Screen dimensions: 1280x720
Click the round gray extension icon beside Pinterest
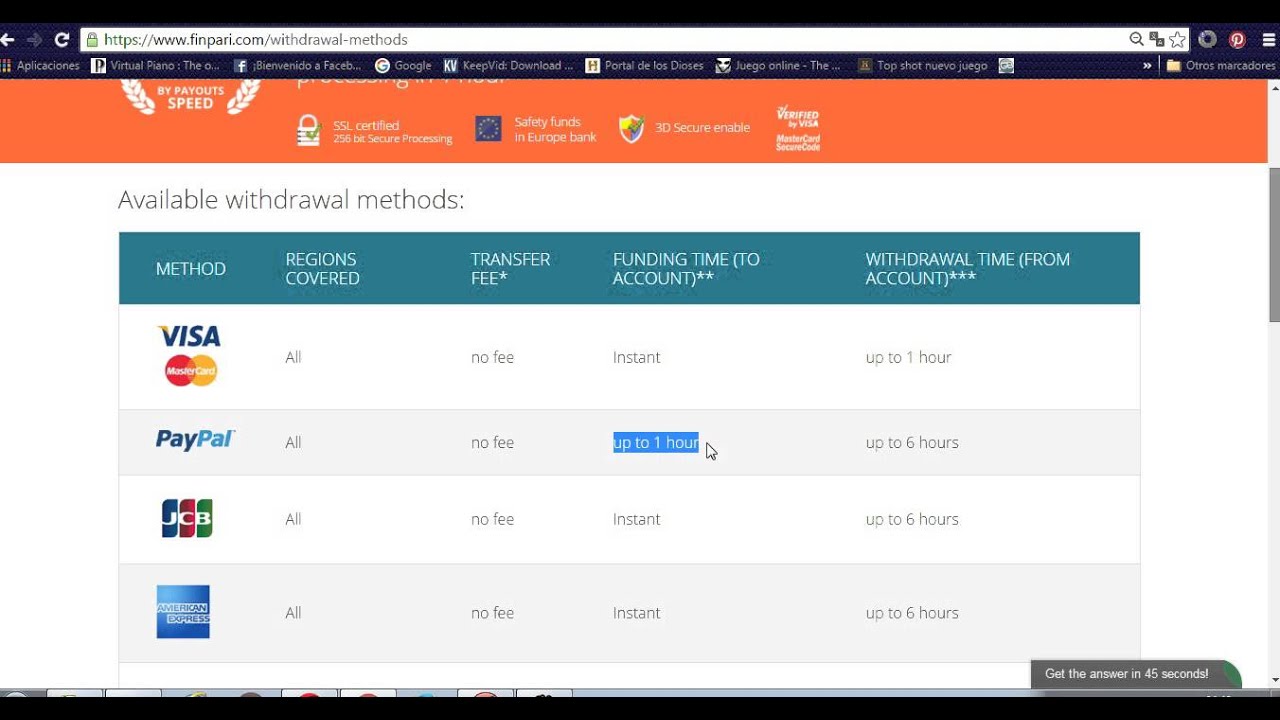[x=1207, y=40]
